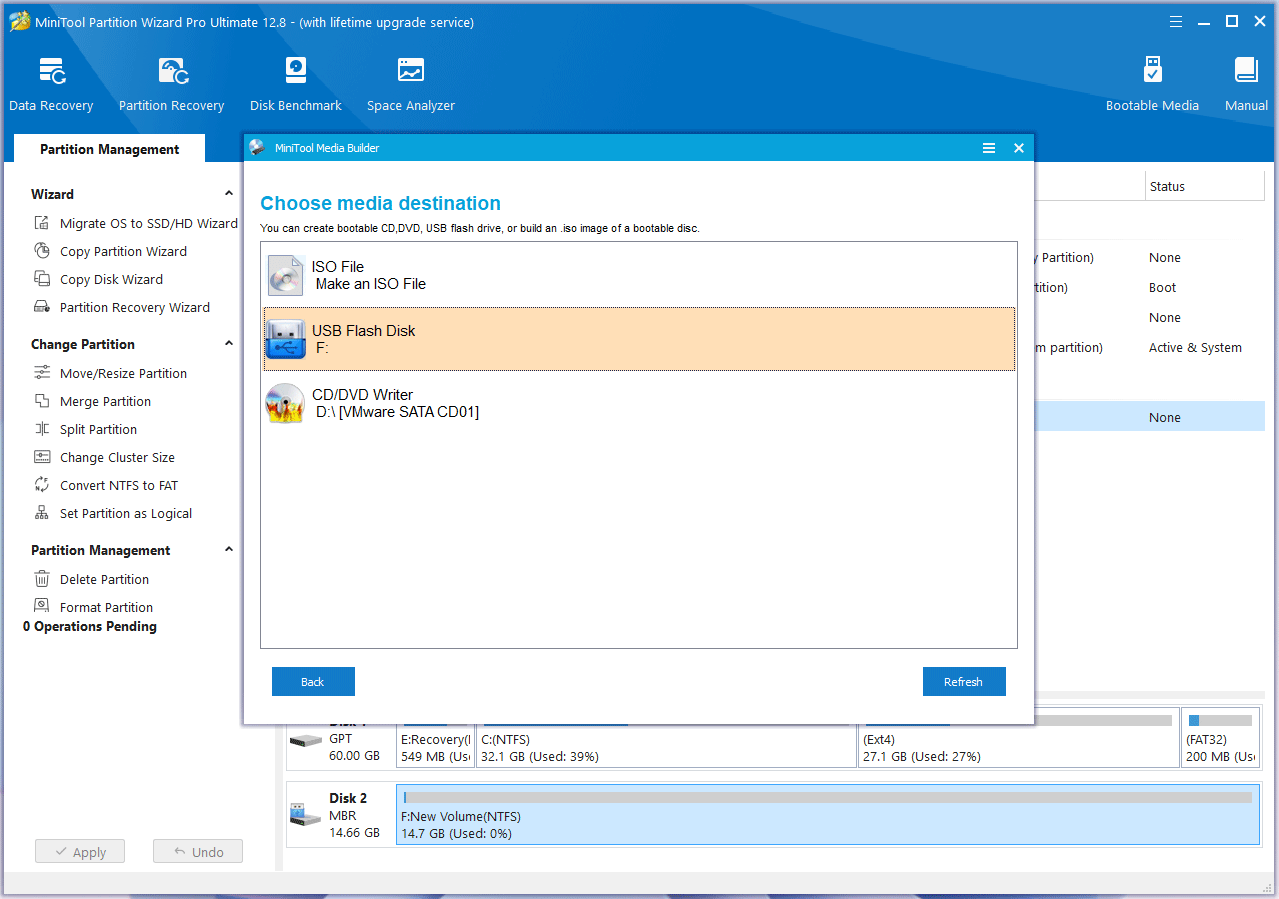The height and width of the screenshot is (899, 1279).
Task: Collapse the Wizard section
Action: 228,194
